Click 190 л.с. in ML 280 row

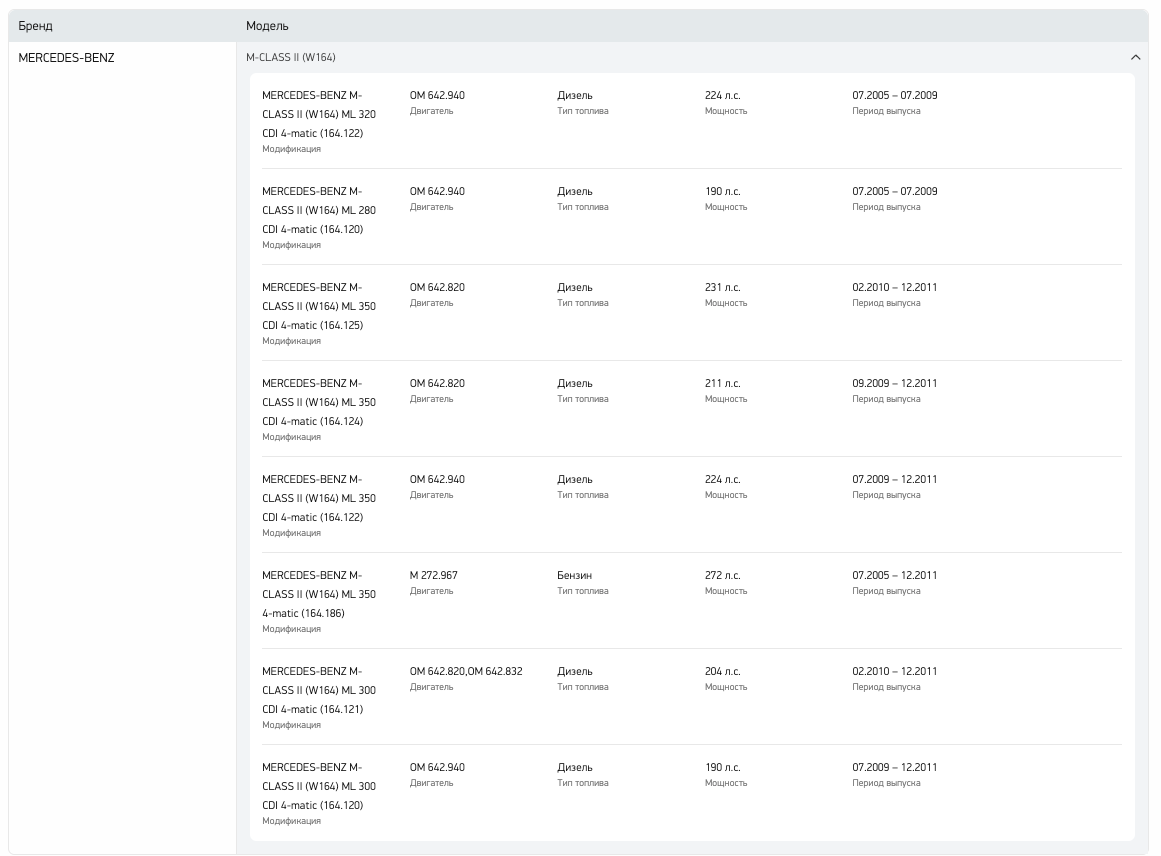point(723,191)
